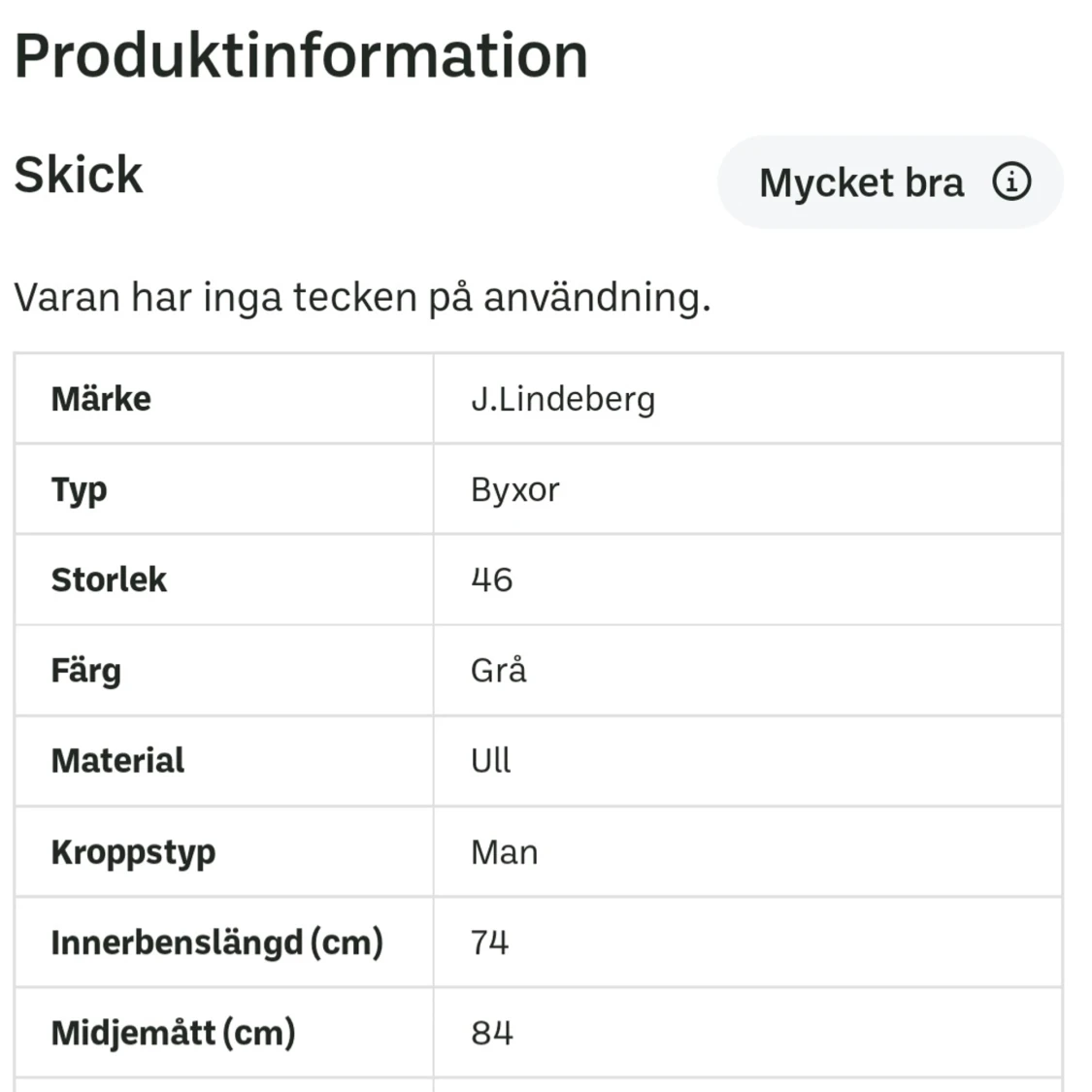Image resolution: width=1092 pixels, height=1092 pixels.
Task: Click the Skick section heading
Action: click(78, 176)
